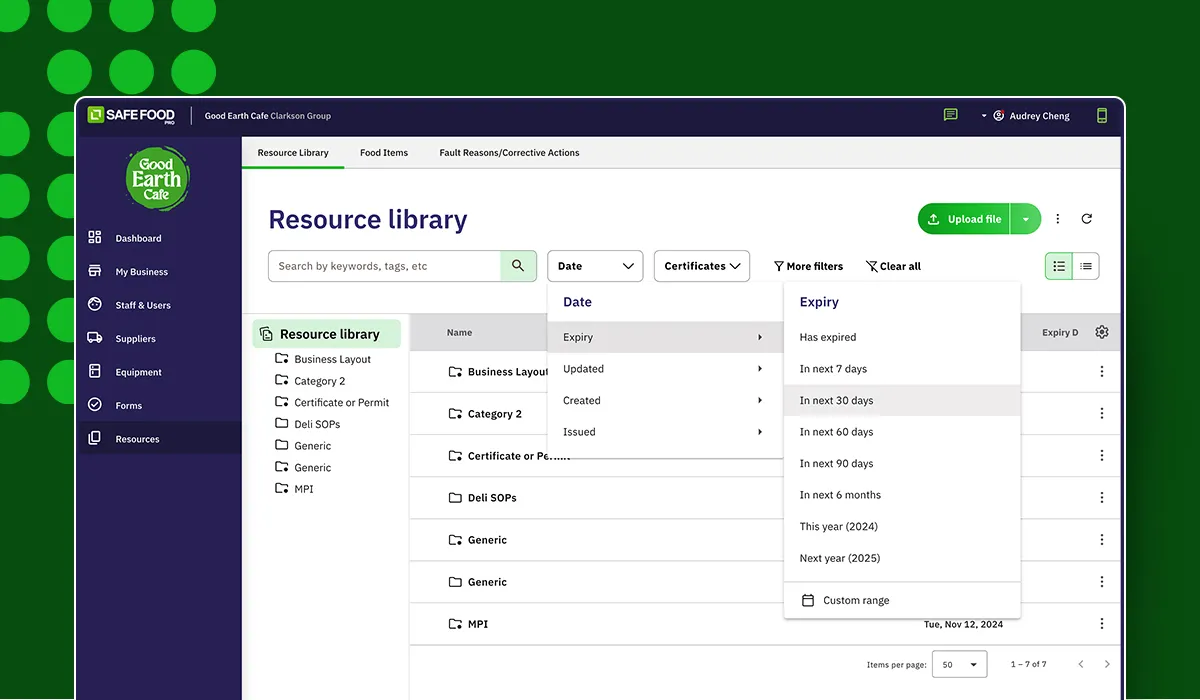Open row options for Deli SOPs
This screenshot has height=700, width=1200.
(1102, 497)
